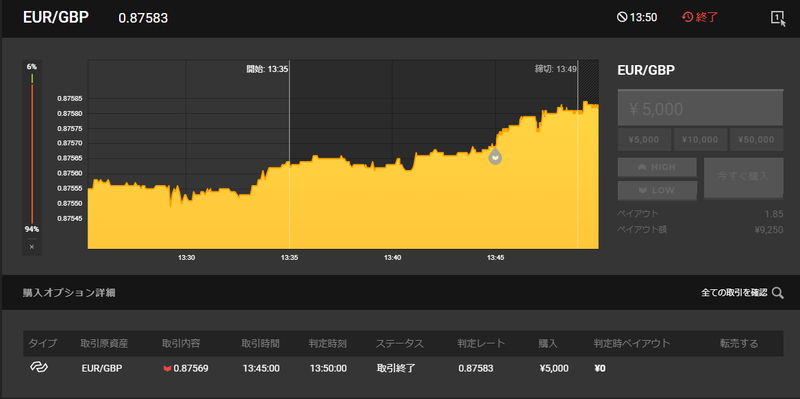Click the 購入 column header
The image size is (800, 399).
[x=548, y=343]
